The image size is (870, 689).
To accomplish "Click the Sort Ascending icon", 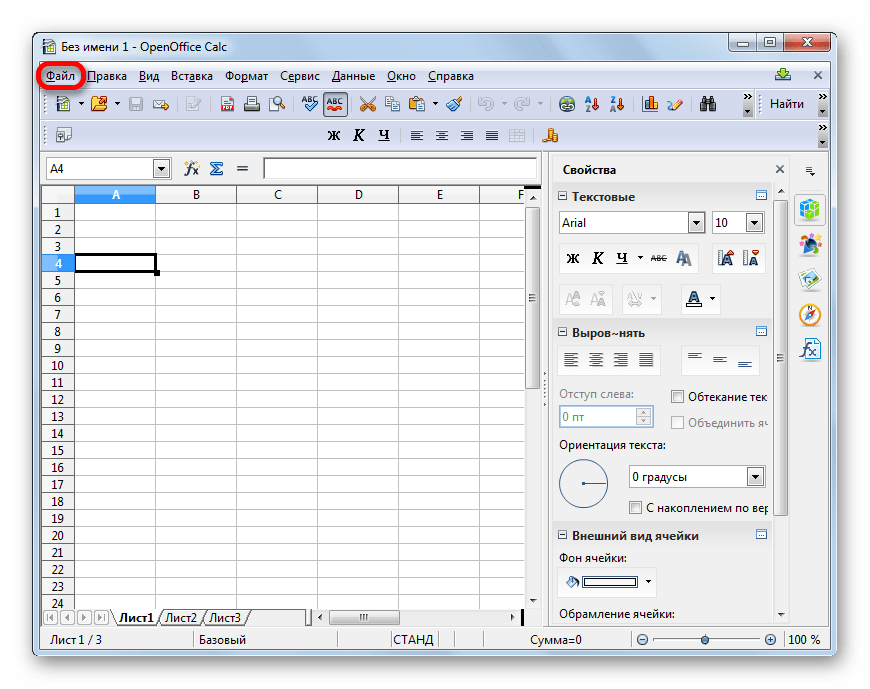I will 592,103.
